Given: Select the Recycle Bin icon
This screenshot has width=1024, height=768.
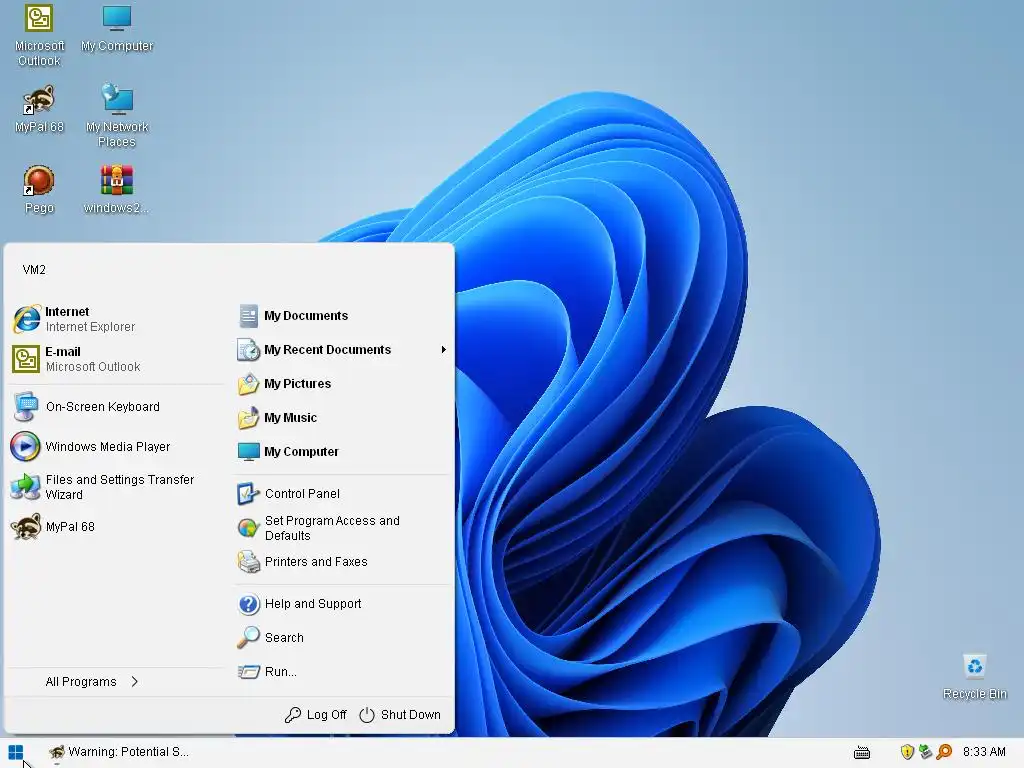Looking at the screenshot, I should [974, 677].
